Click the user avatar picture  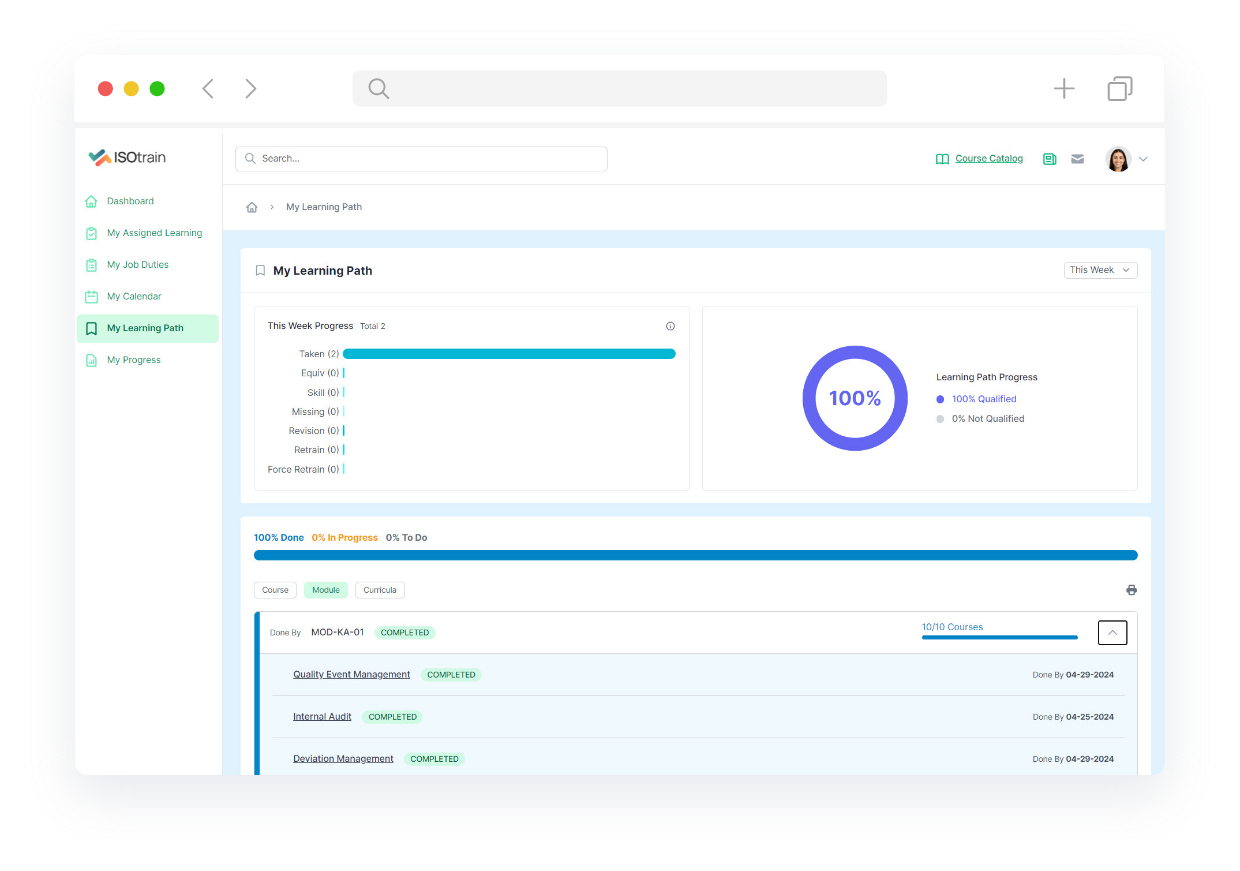click(1118, 159)
